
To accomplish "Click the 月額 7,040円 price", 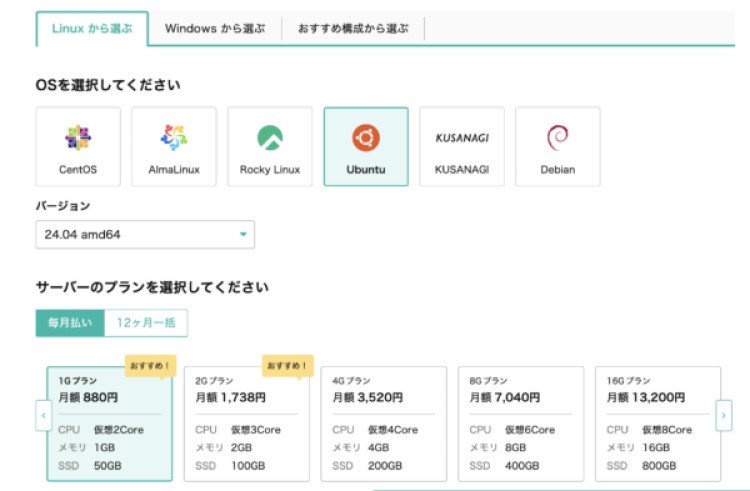I will pos(505,397).
